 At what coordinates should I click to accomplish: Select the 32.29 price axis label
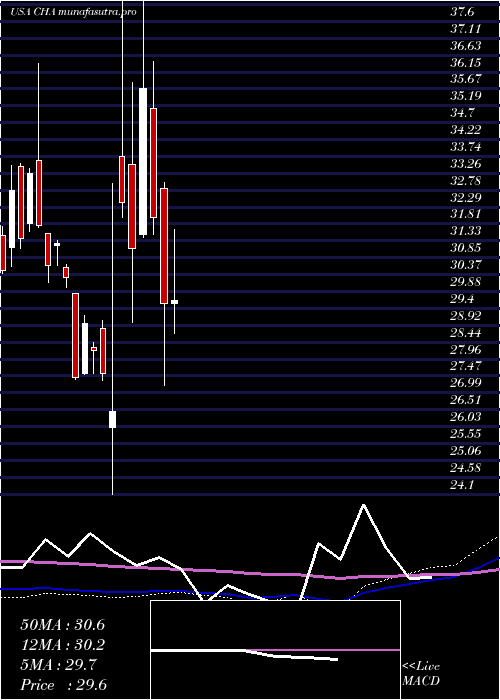coord(466,197)
